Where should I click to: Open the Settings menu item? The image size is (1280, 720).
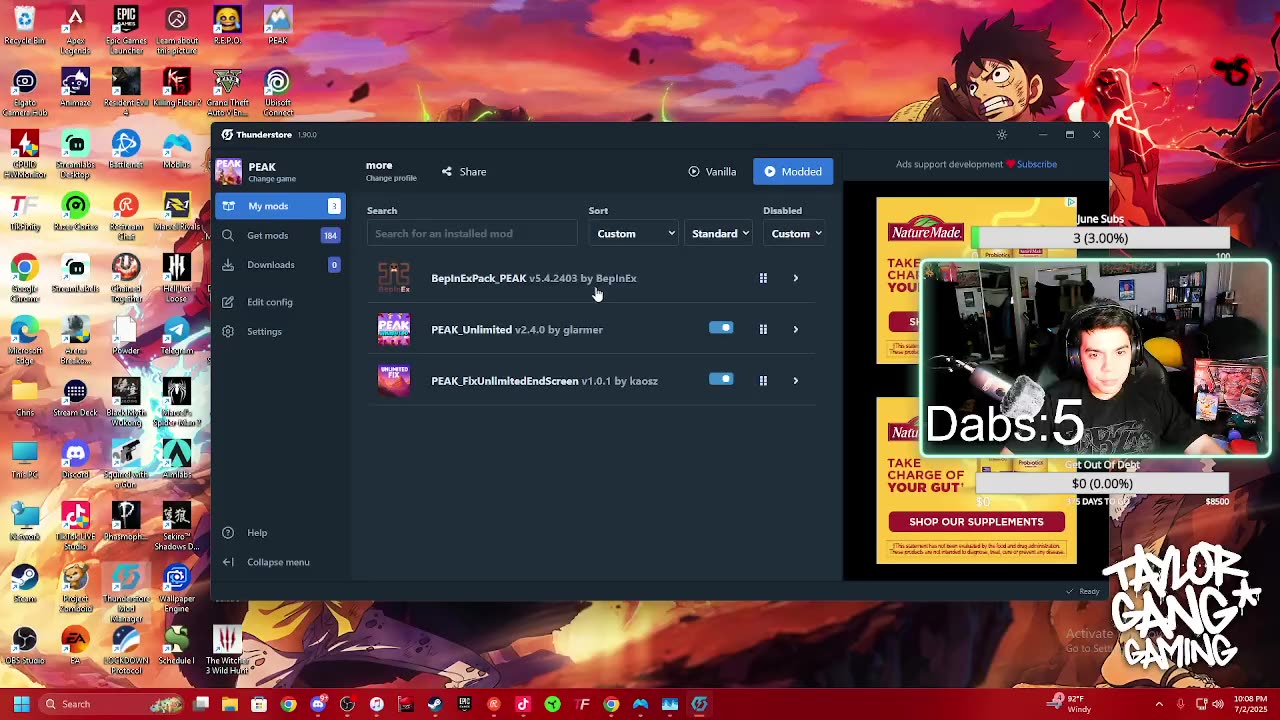264,331
